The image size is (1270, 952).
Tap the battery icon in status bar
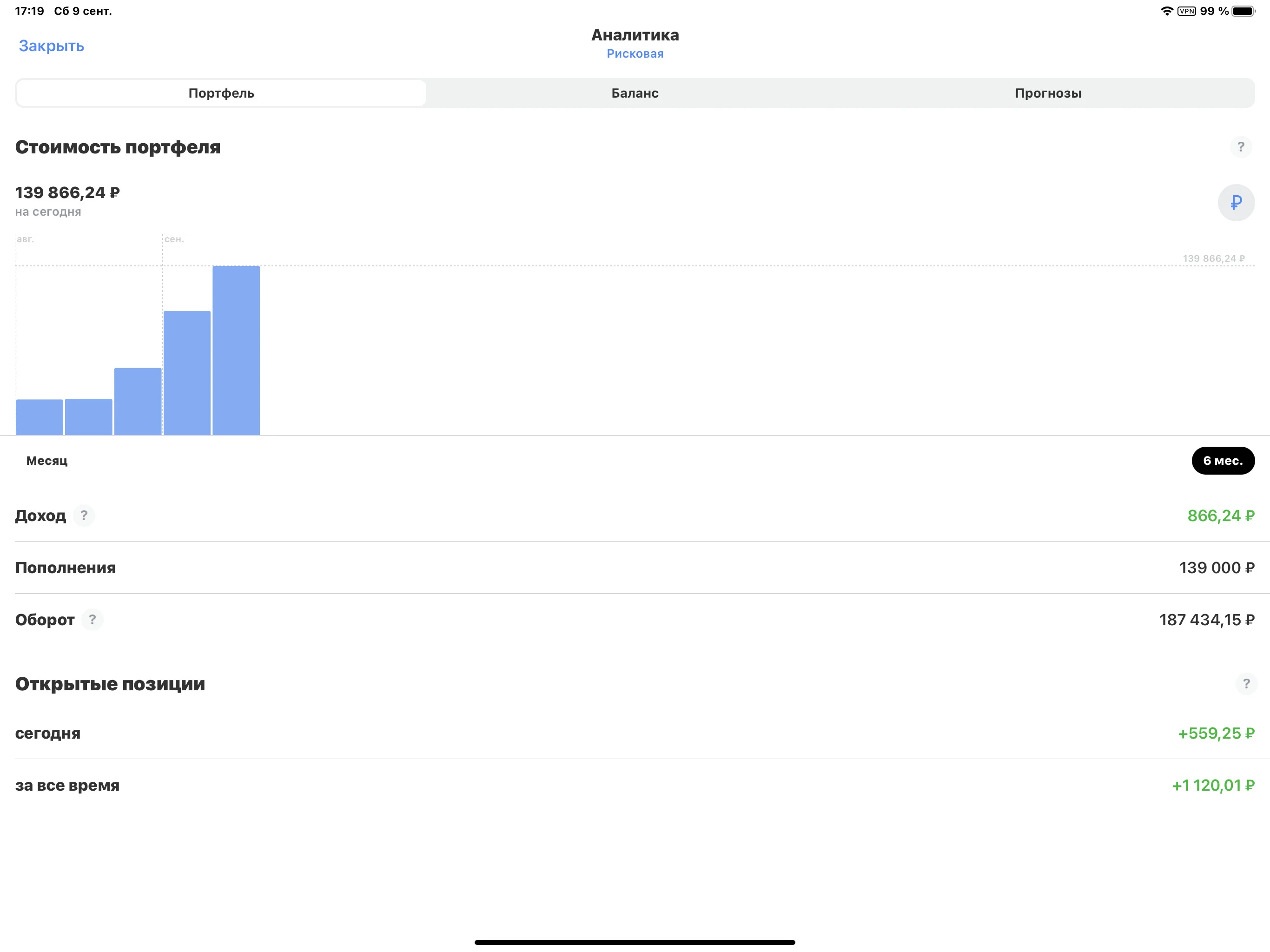click(x=1244, y=11)
